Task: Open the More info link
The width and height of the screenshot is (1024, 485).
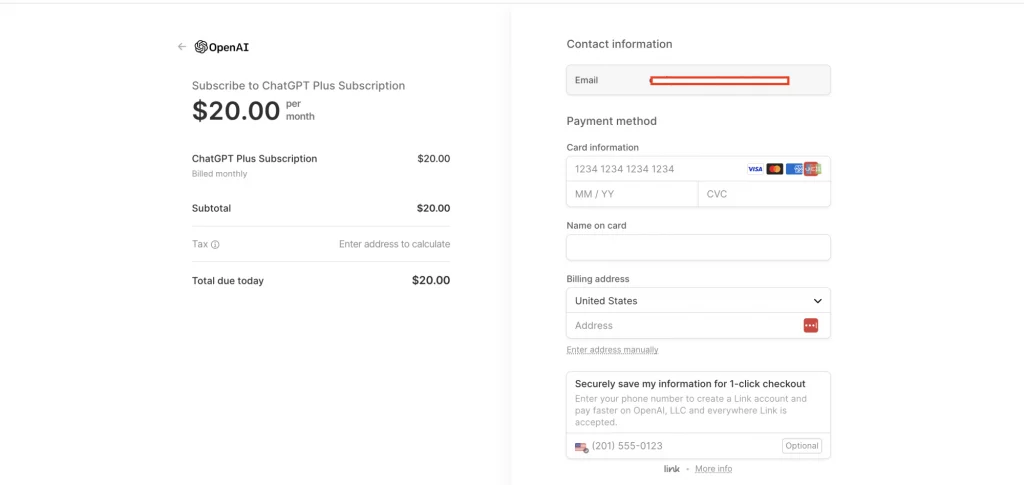Action: pyautogui.click(x=713, y=469)
